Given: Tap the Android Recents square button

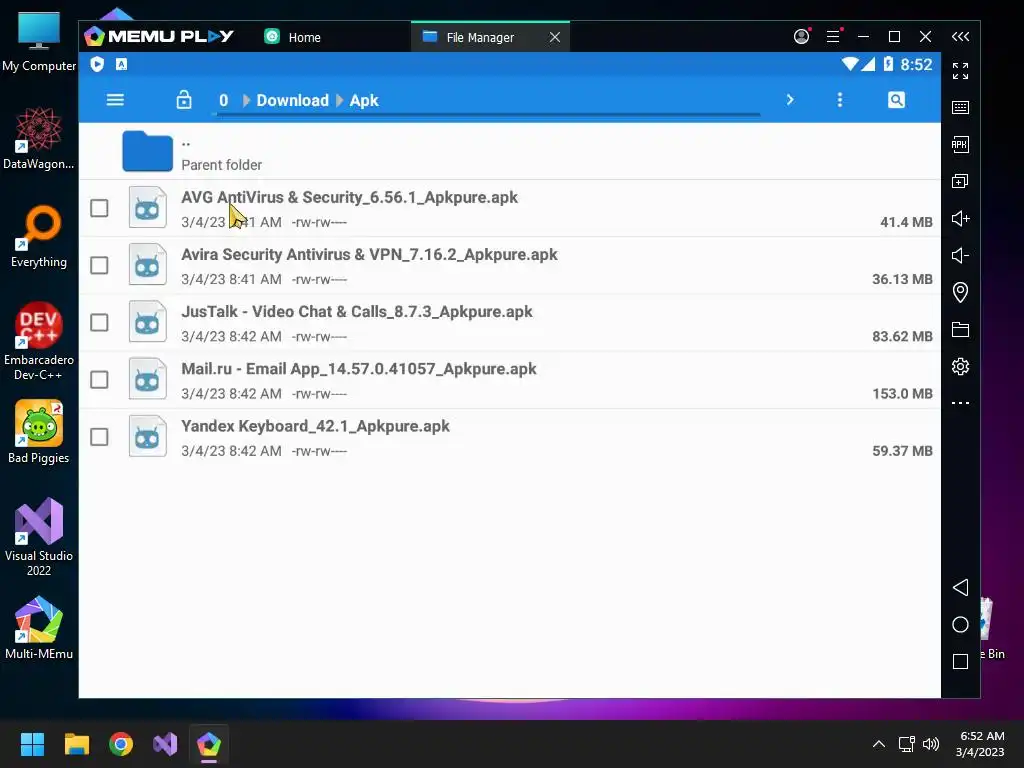Looking at the screenshot, I should tap(960, 662).
